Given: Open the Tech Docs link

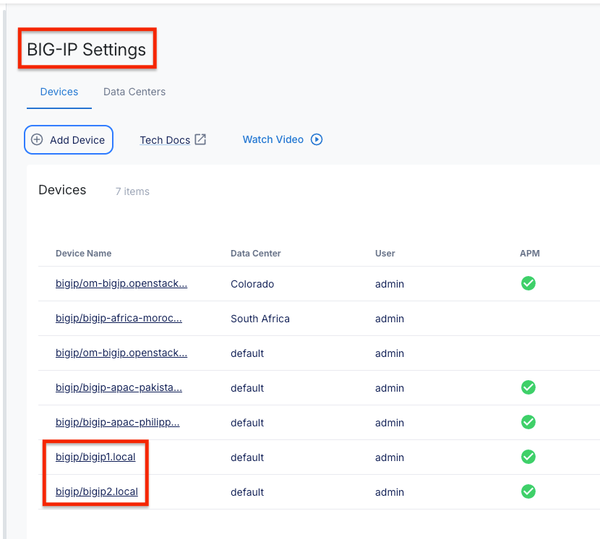Looking at the screenshot, I should click(164, 140).
